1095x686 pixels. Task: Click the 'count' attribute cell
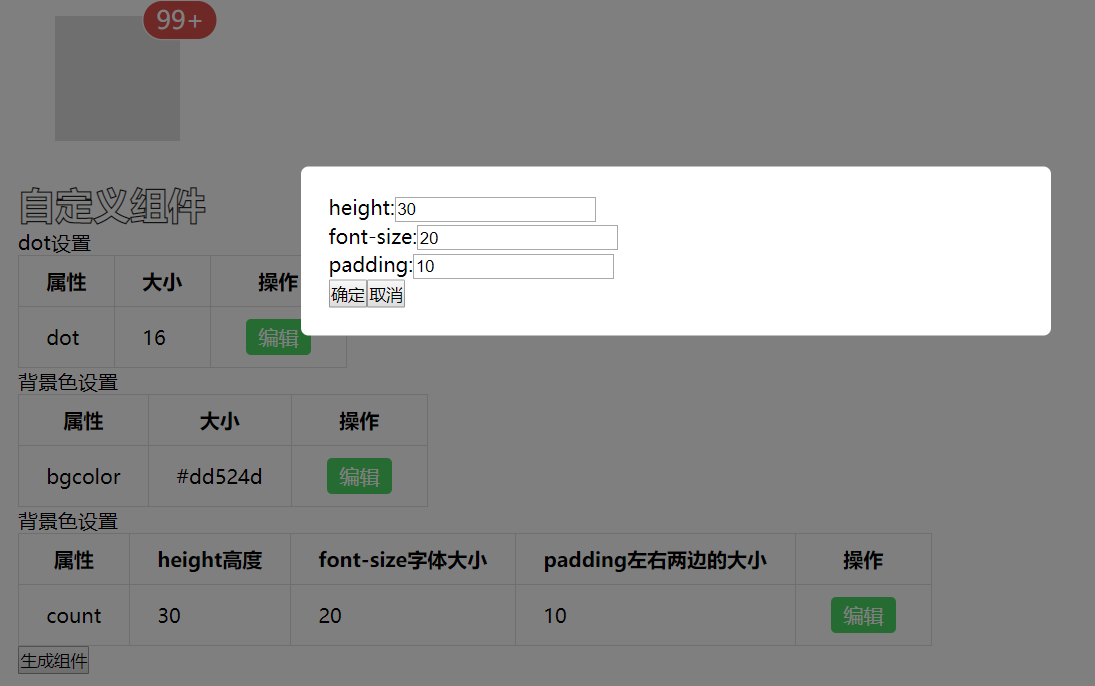point(74,615)
